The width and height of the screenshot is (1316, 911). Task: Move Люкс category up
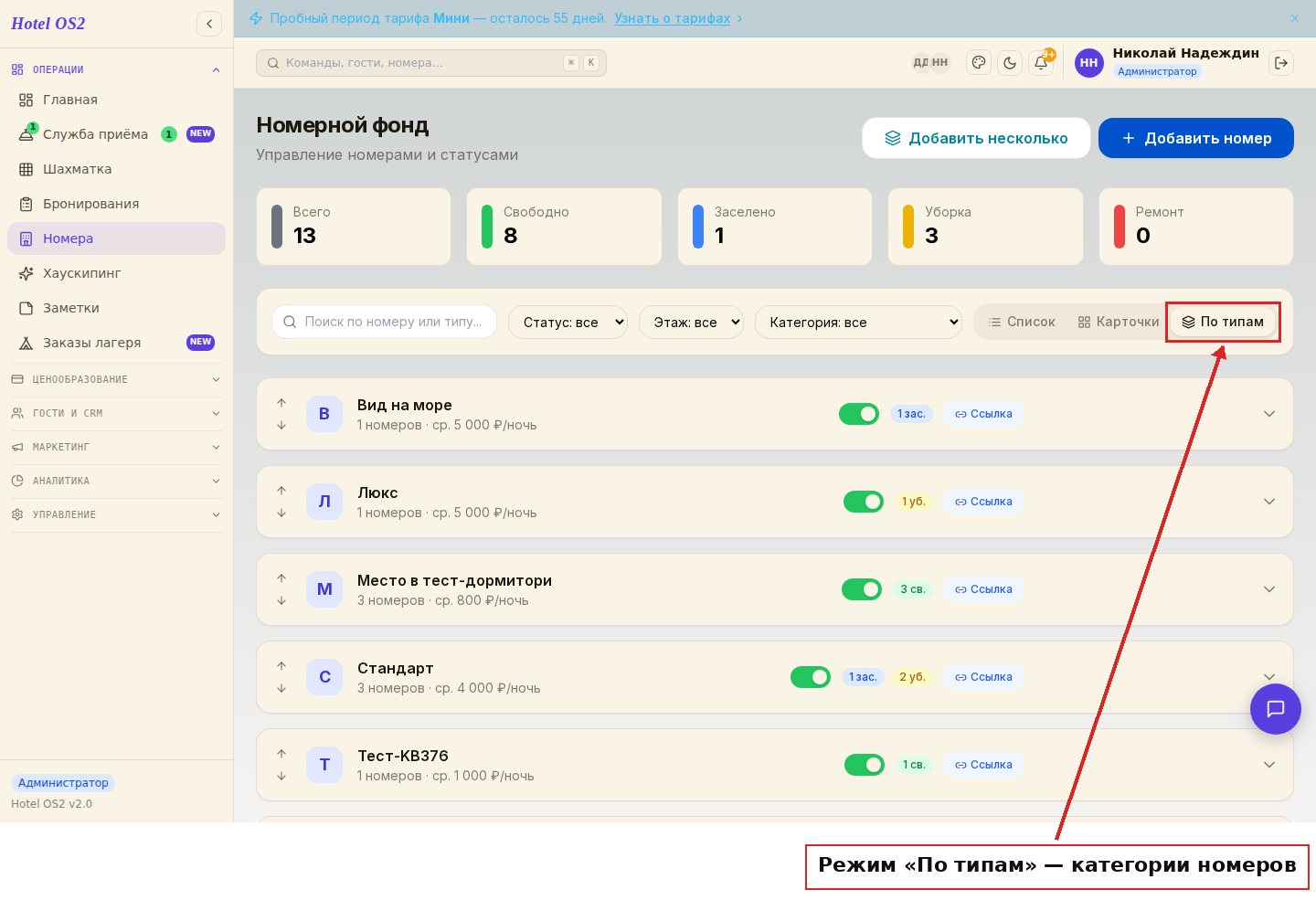[281, 491]
